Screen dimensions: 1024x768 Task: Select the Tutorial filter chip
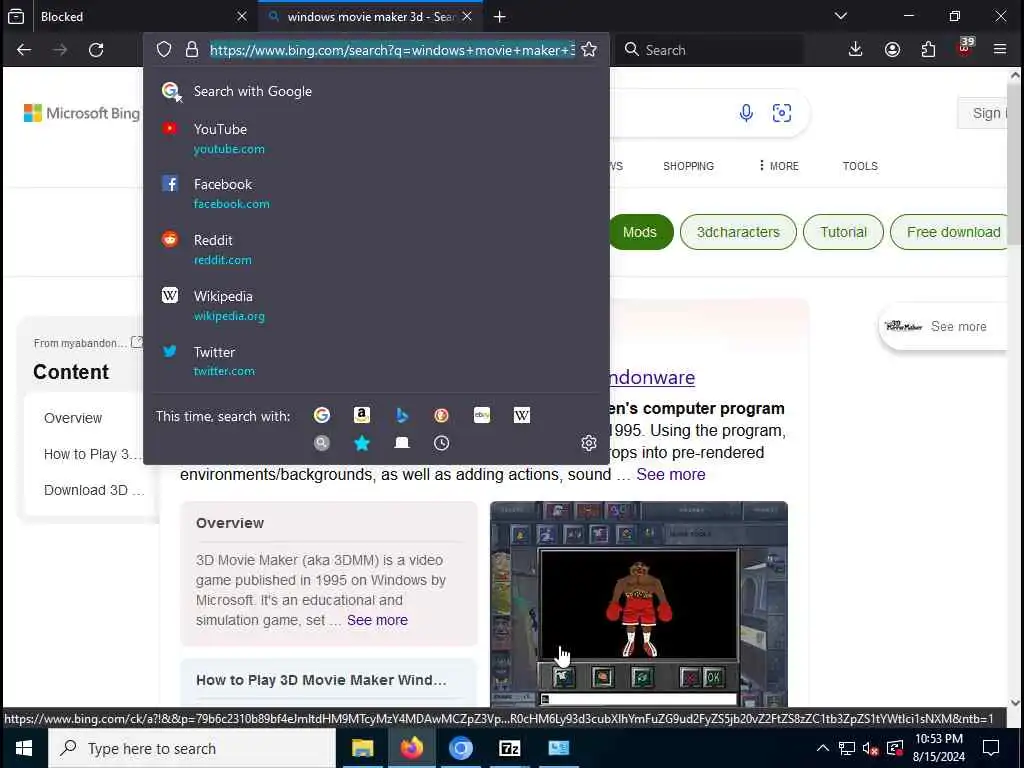(843, 232)
